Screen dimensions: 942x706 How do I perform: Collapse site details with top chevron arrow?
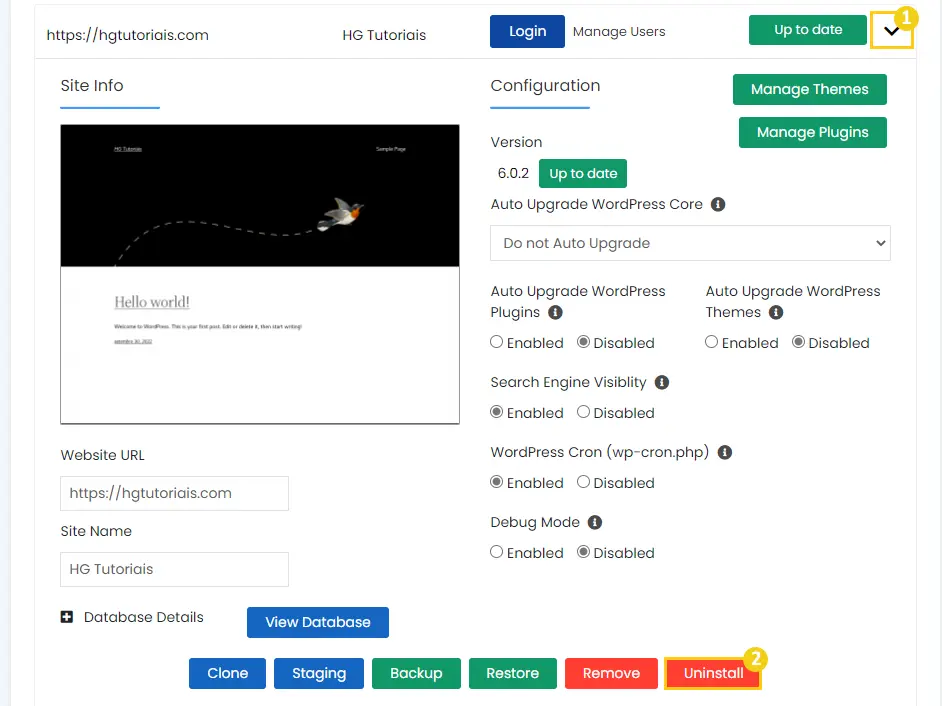(892, 31)
